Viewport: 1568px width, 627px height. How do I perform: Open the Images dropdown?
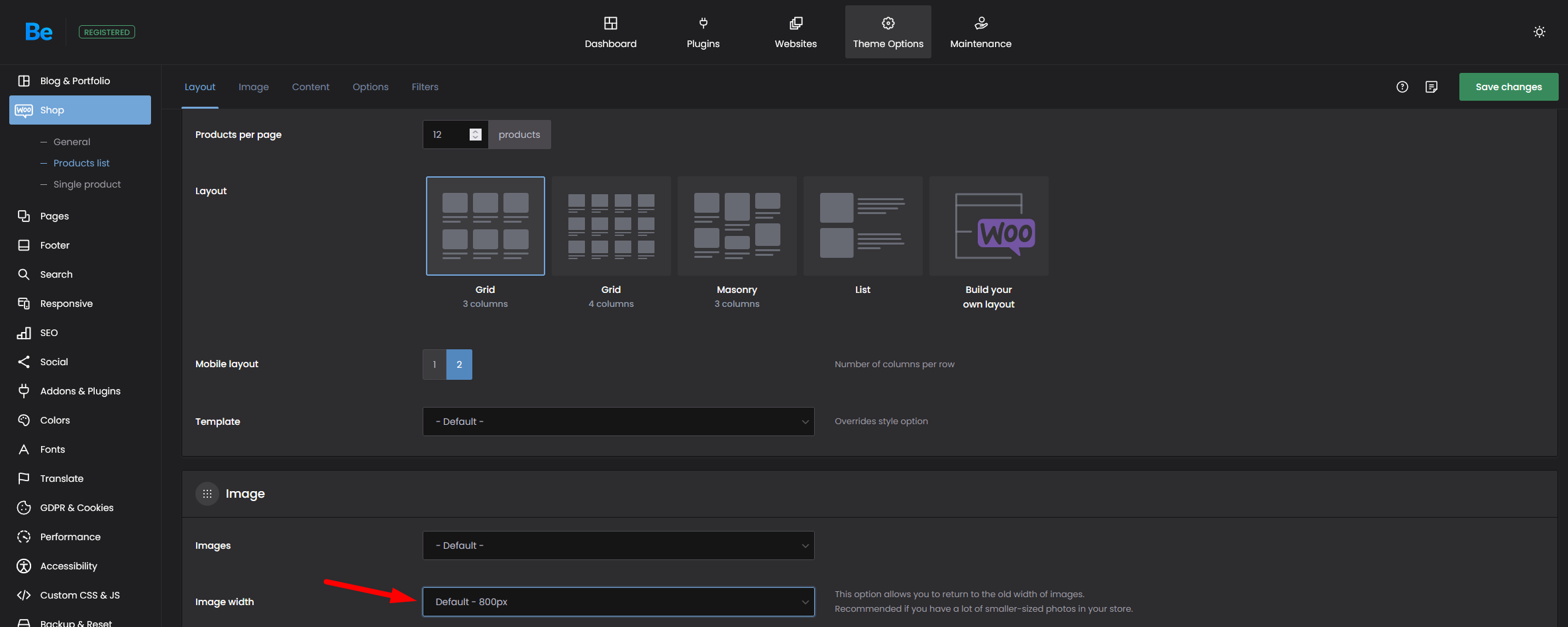click(618, 545)
